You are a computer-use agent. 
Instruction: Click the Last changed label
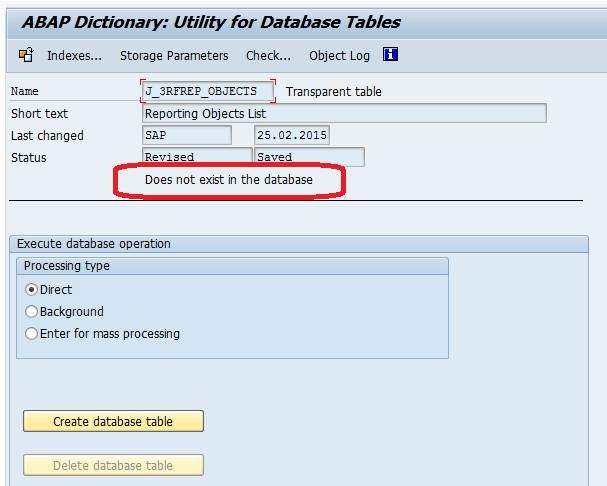47,136
